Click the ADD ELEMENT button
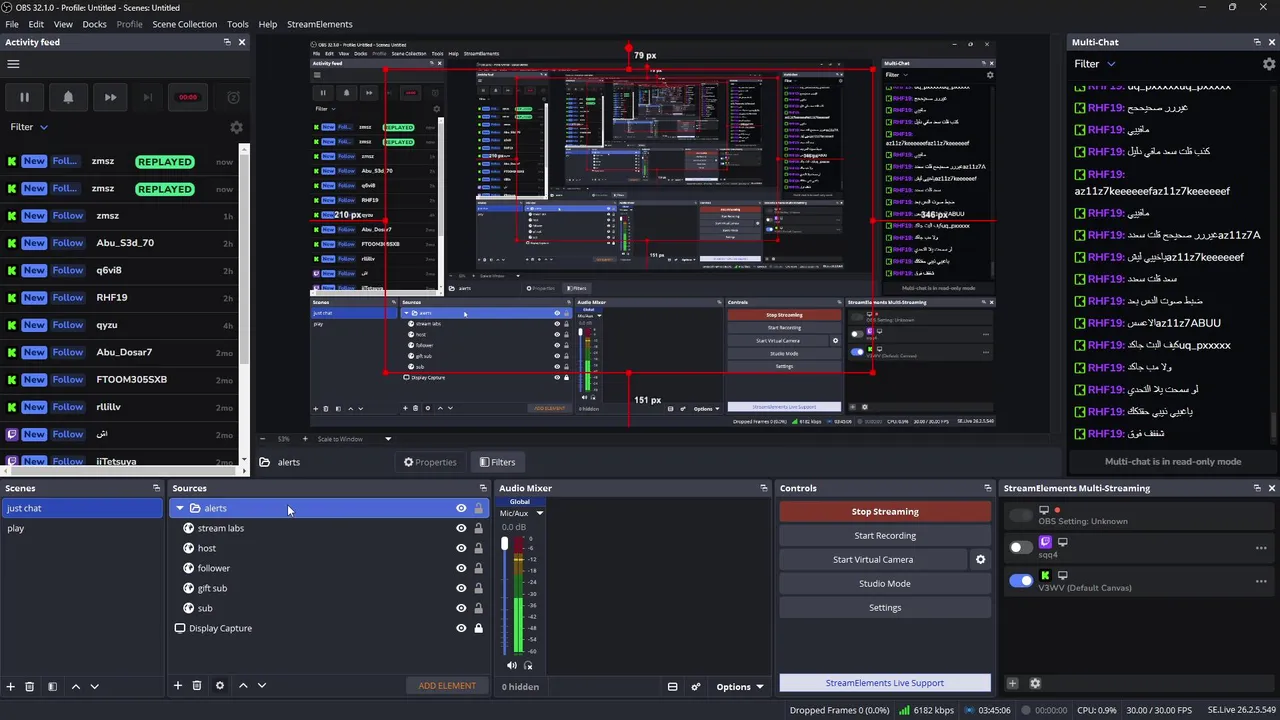The height and width of the screenshot is (720, 1280). tap(447, 685)
